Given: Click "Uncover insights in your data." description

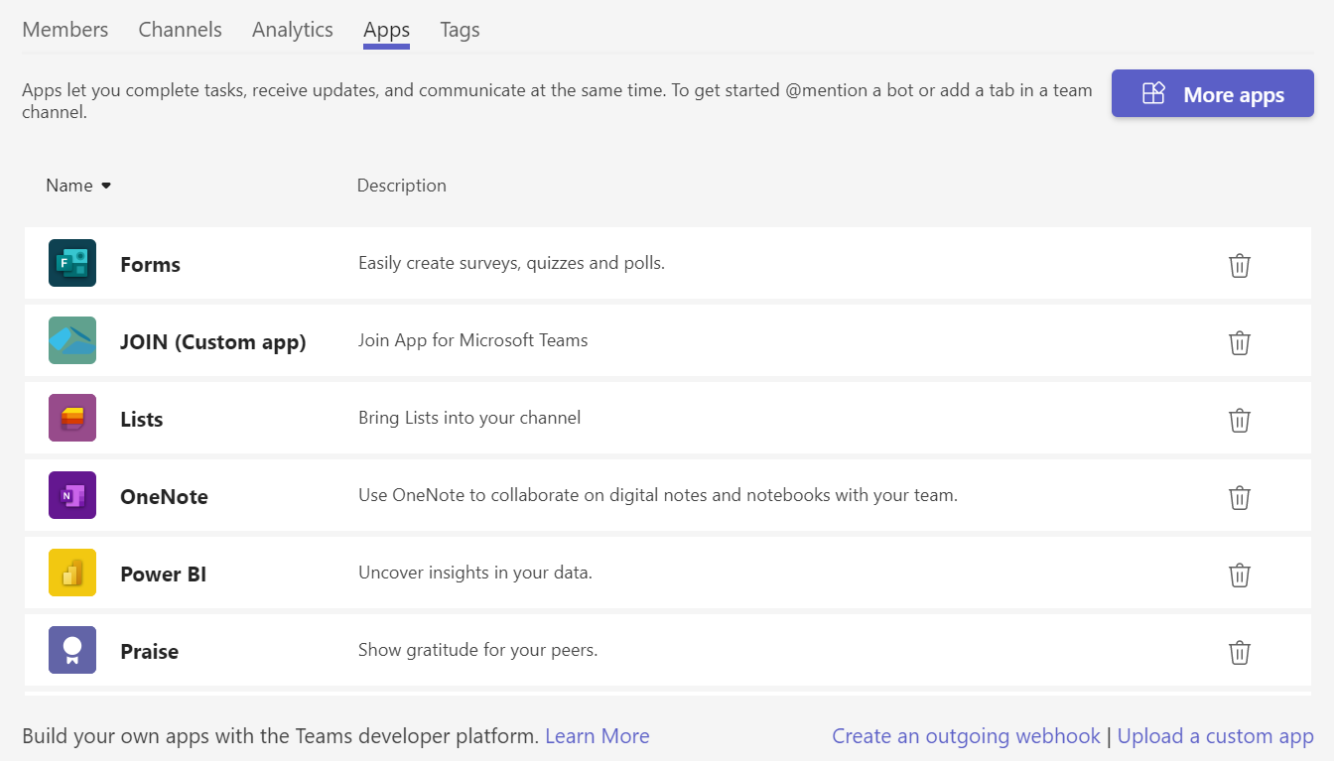Looking at the screenshot, I should pyautogui.click(x=475, y=573).
